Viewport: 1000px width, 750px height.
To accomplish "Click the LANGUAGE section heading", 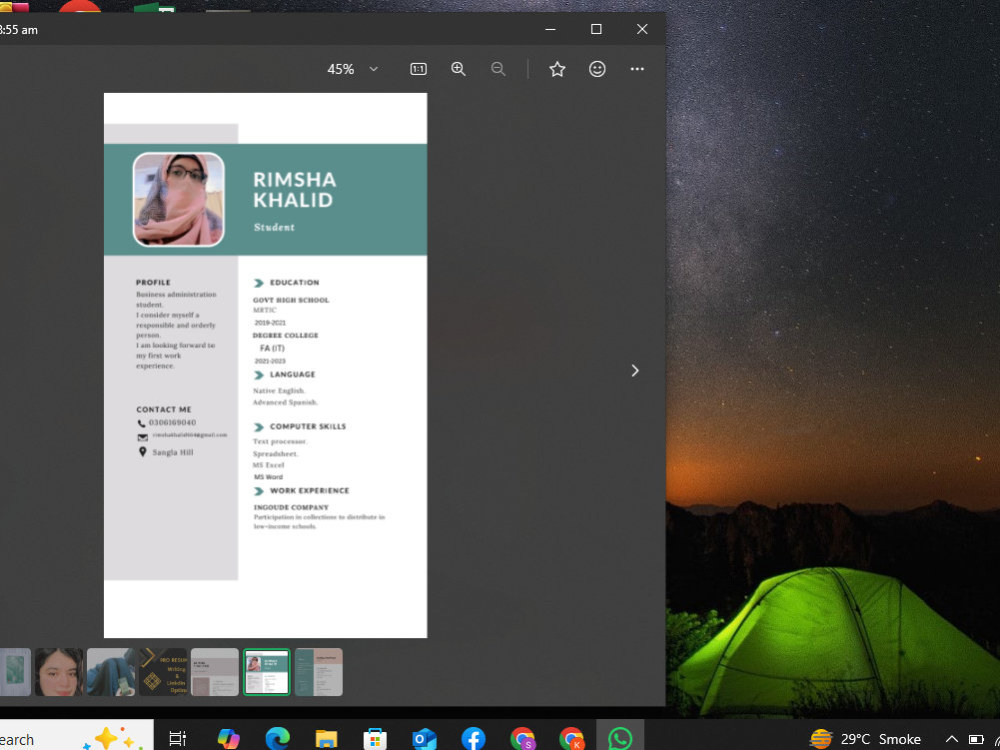I will 292,374.
